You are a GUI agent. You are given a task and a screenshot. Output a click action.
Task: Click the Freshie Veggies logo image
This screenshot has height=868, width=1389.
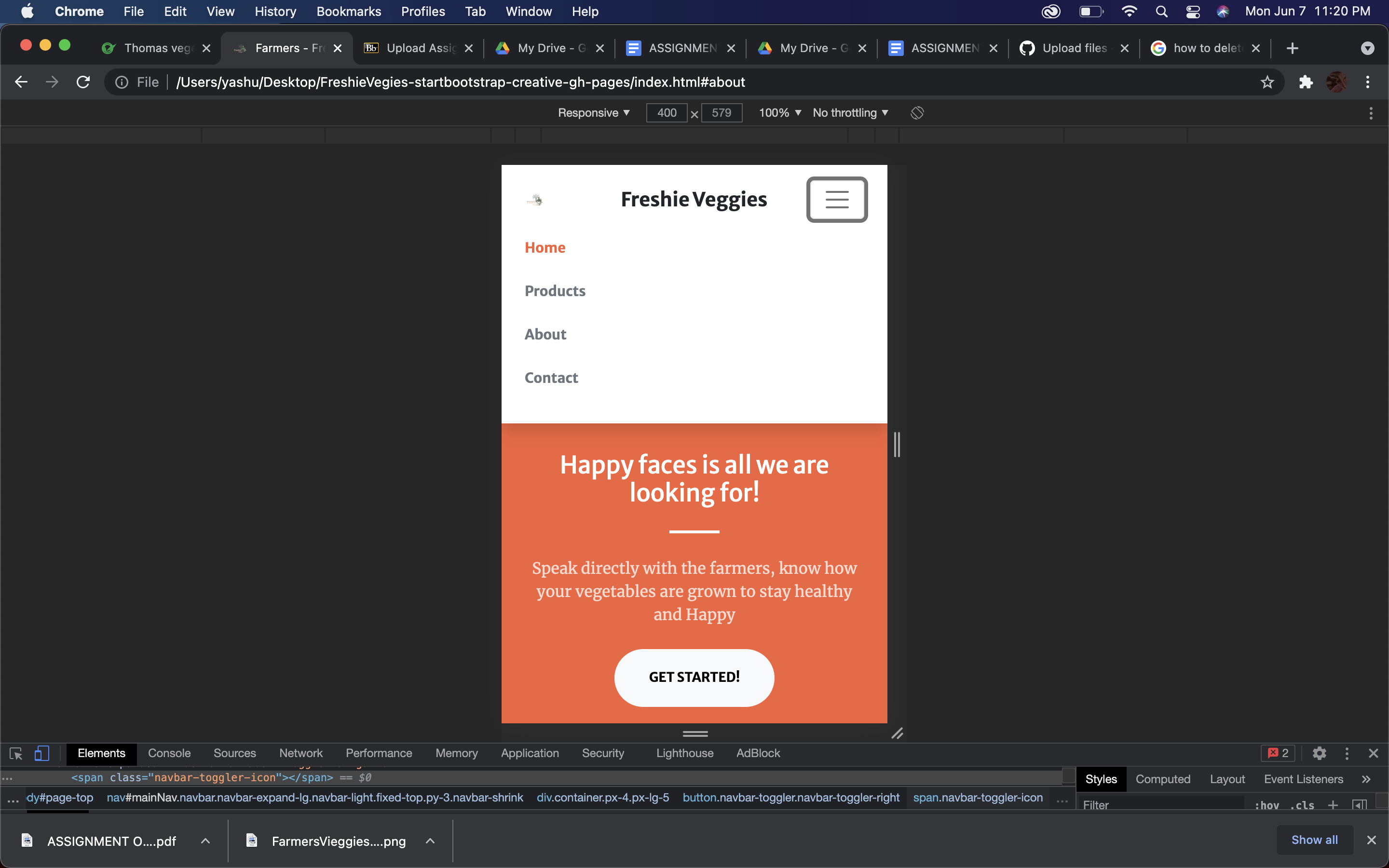[x=535, y=200]
